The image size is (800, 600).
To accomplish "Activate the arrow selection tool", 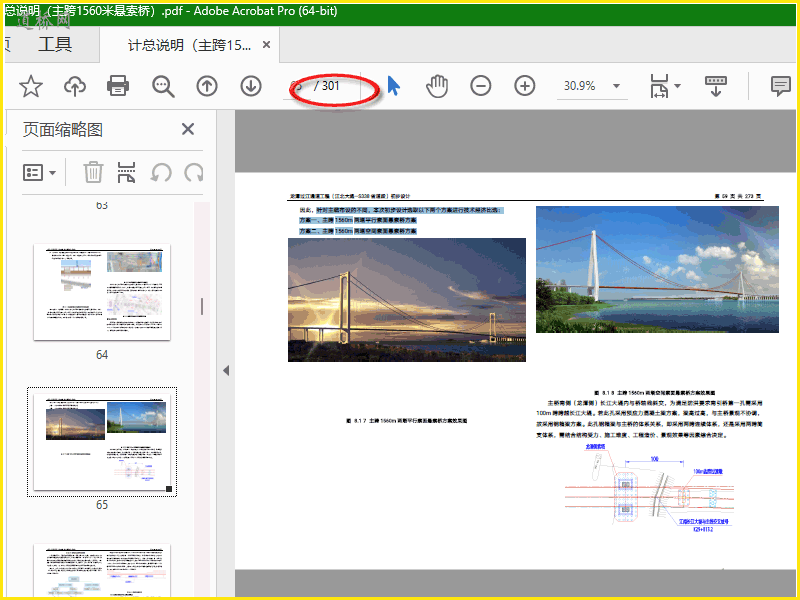I will click(393, 86).
